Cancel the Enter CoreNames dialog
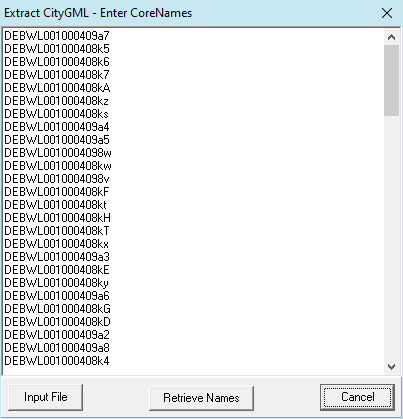The width and height of the screenshot is (403, 419). click(357, 397)
